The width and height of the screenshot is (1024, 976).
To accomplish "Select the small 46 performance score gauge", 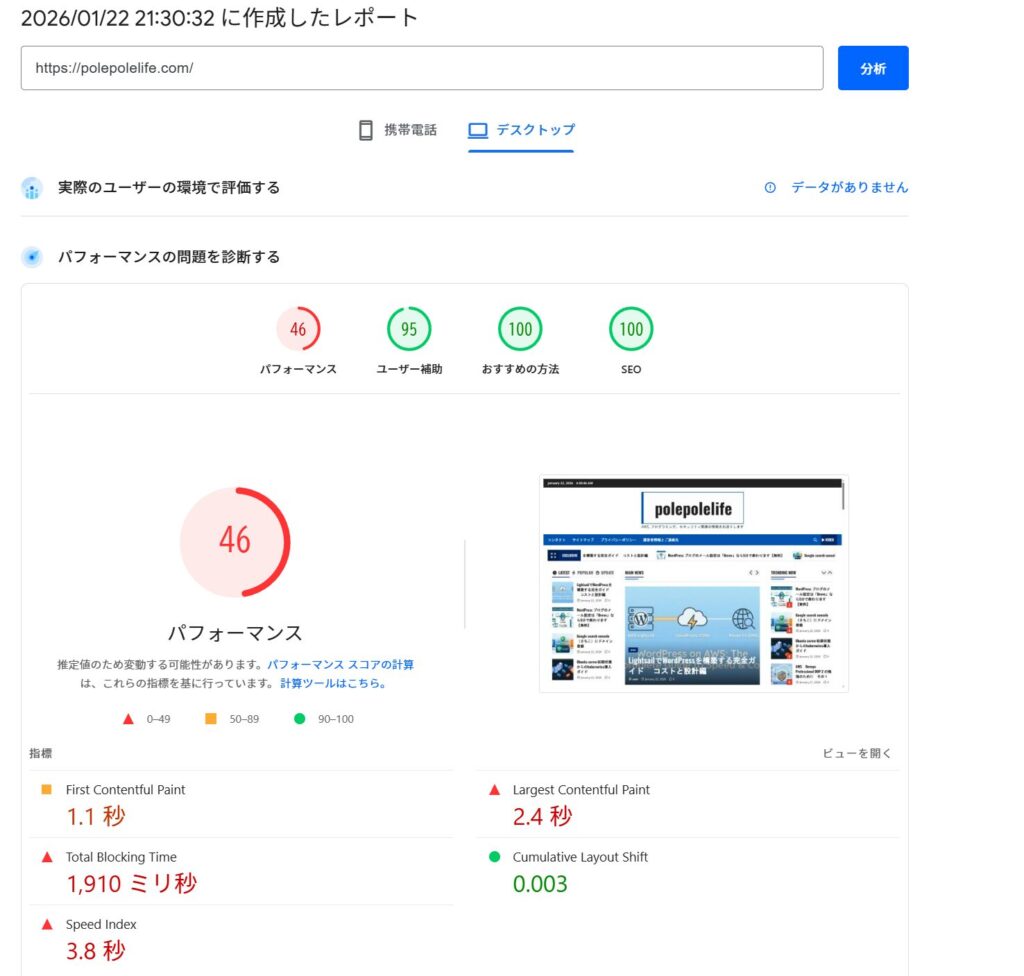I will 298,329.
